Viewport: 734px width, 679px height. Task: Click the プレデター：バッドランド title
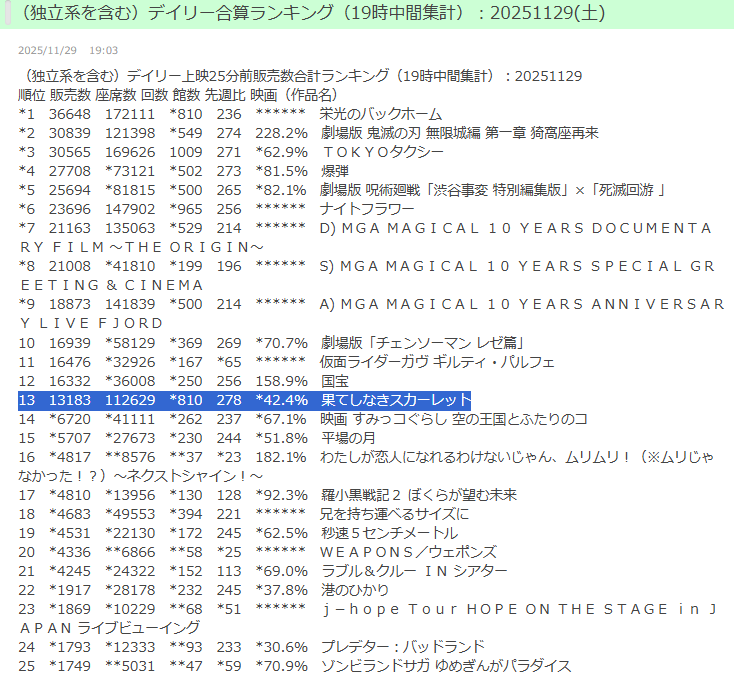[402, 647]
